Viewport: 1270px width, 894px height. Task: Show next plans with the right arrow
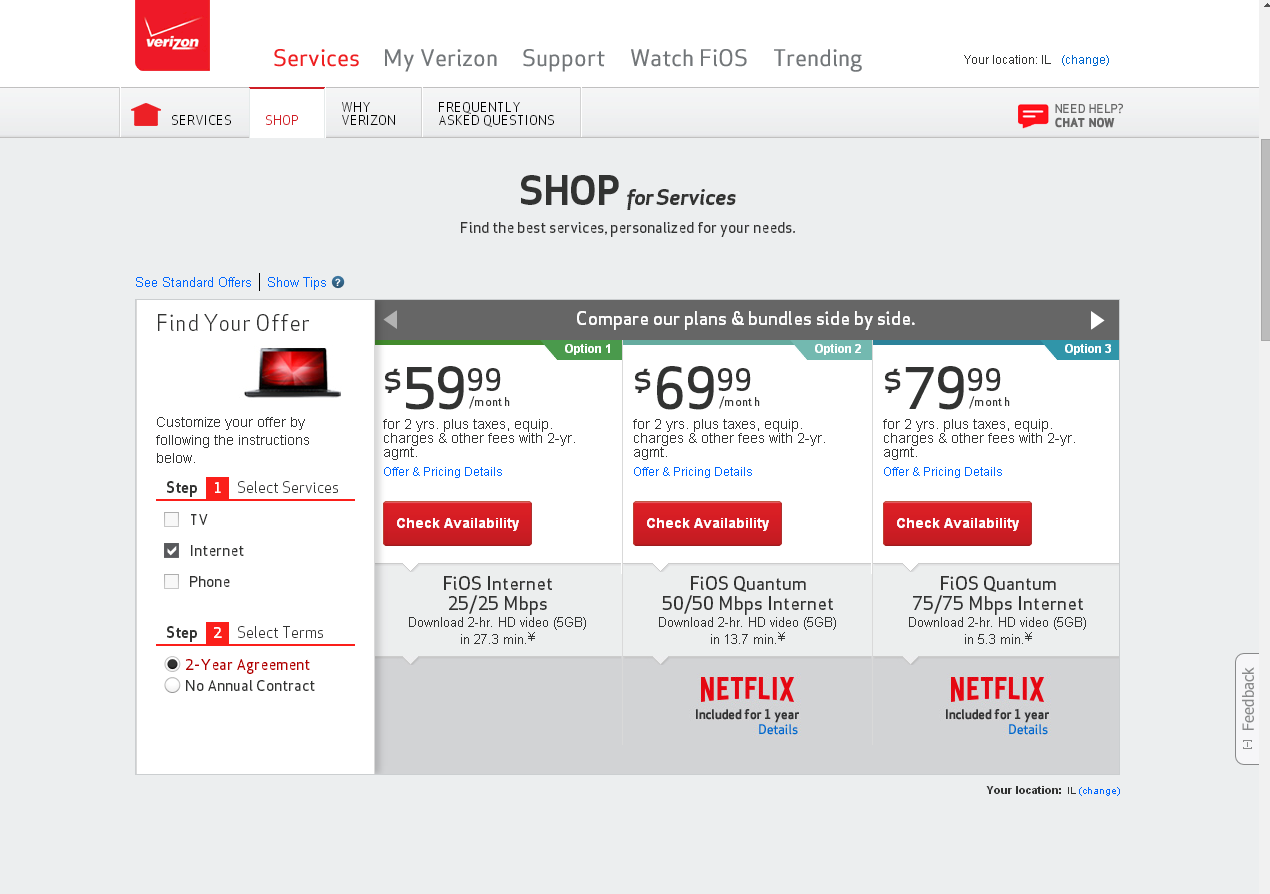pos(1097,320)
